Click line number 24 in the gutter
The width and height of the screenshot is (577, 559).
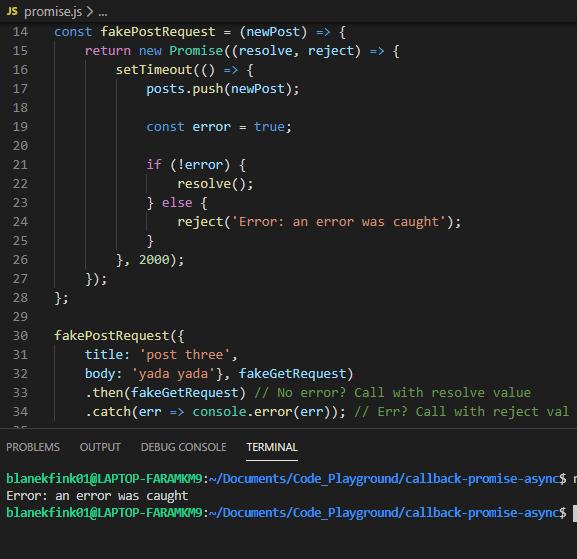click(20, 222)
